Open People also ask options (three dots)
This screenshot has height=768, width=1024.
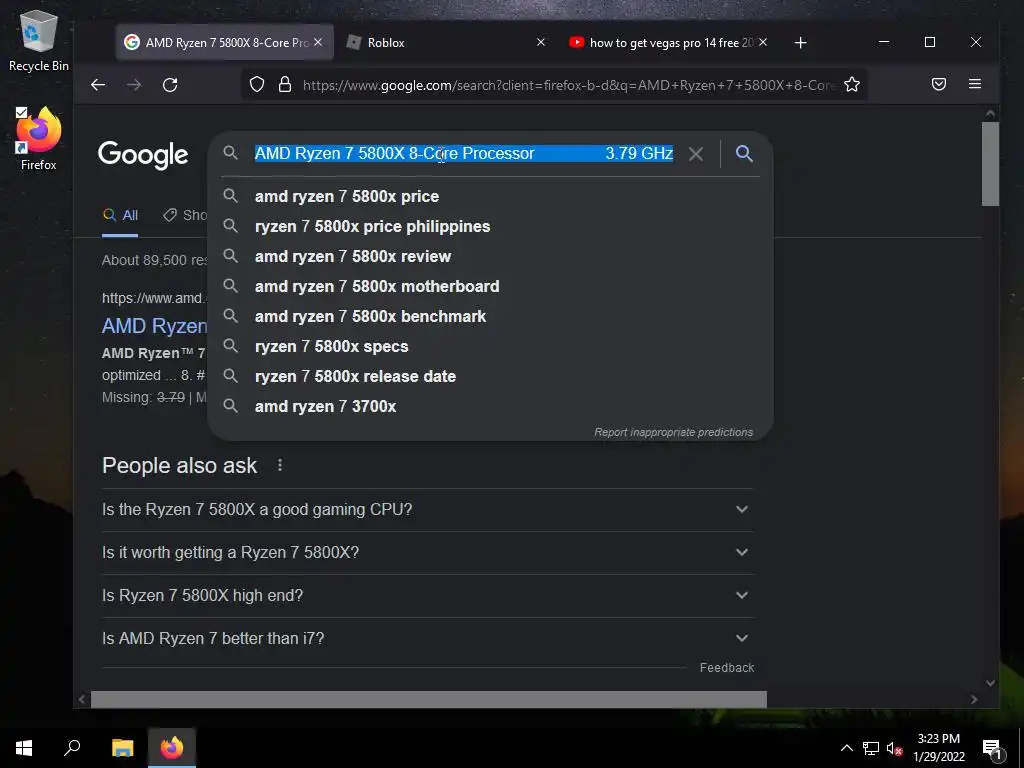click(x=280, y=465)
